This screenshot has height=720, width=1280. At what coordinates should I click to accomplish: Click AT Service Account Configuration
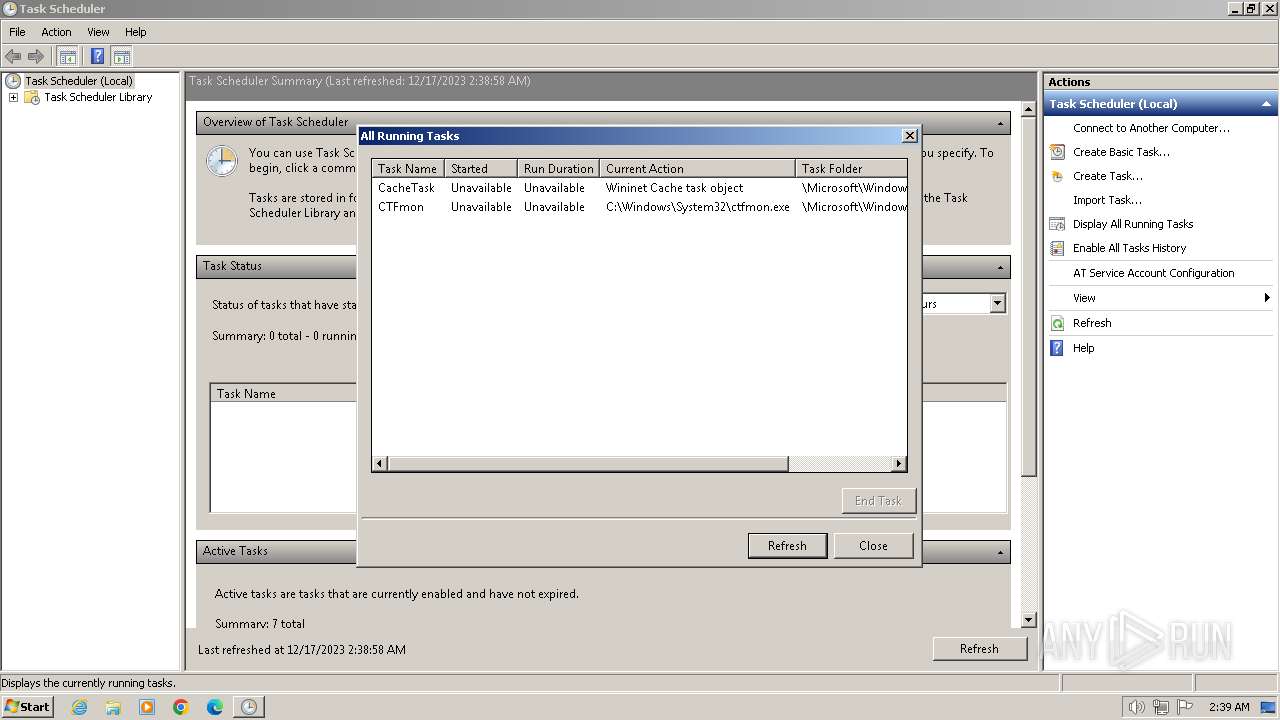point(1153,273)
